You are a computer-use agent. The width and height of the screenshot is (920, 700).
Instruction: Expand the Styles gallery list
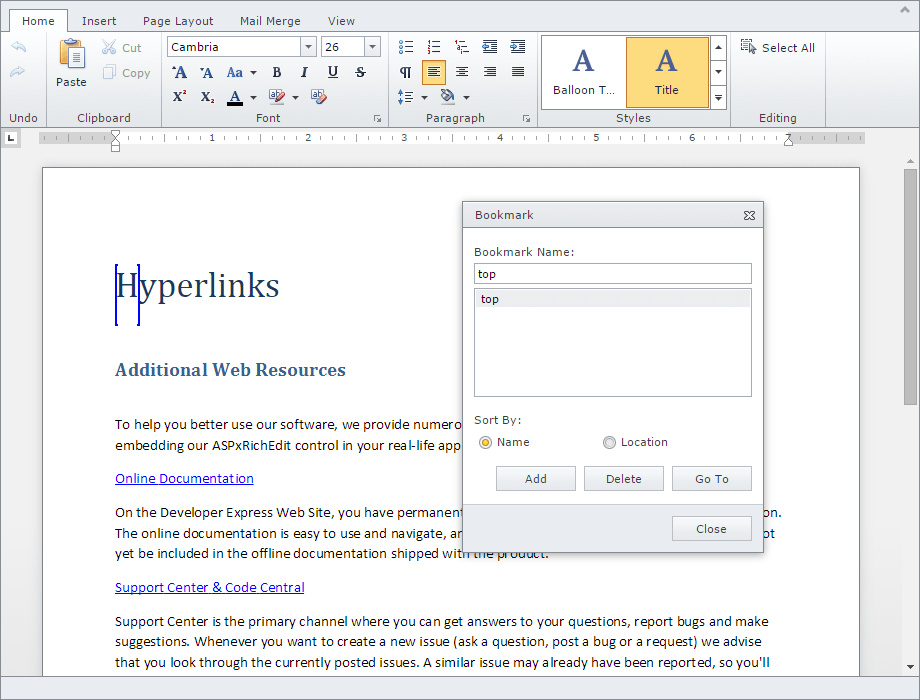718,97
